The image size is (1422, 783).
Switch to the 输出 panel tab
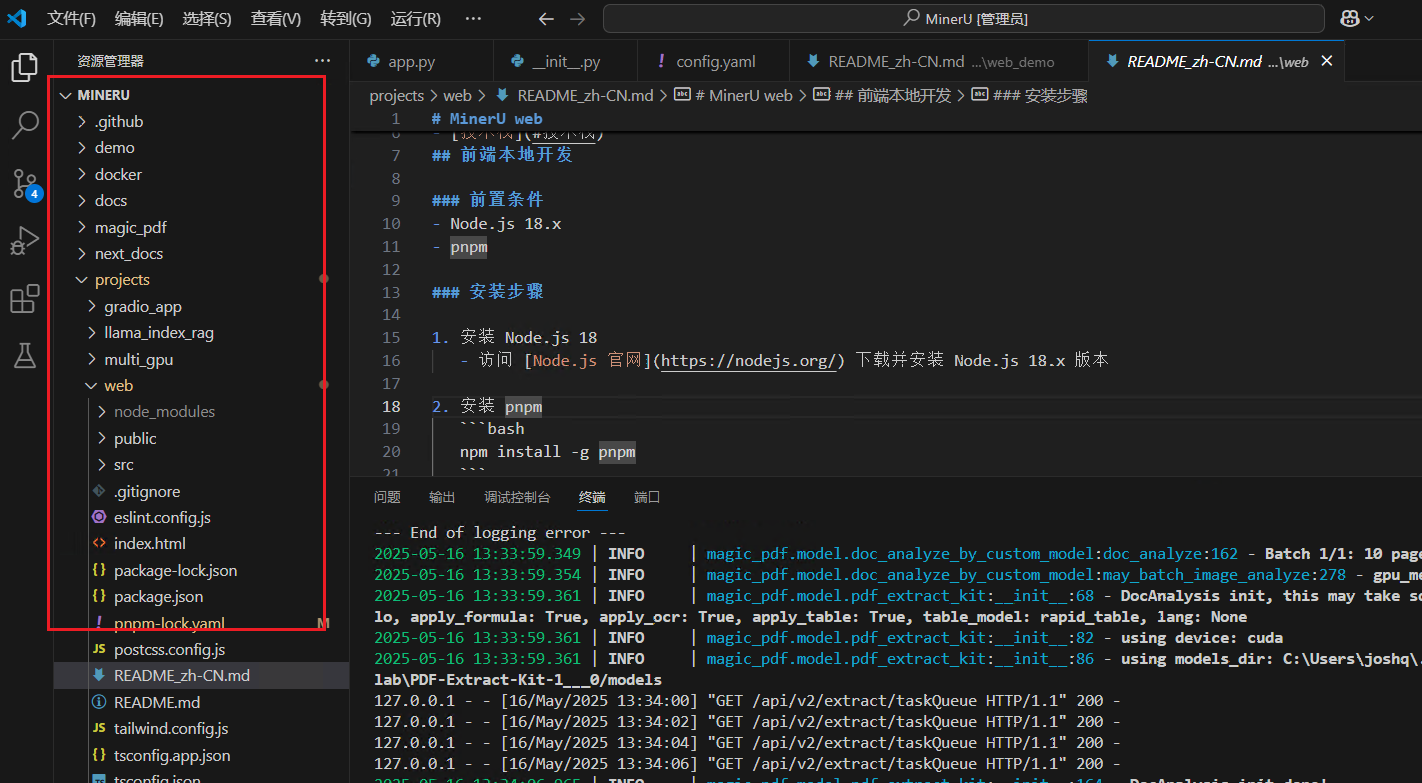pos(442,497)
